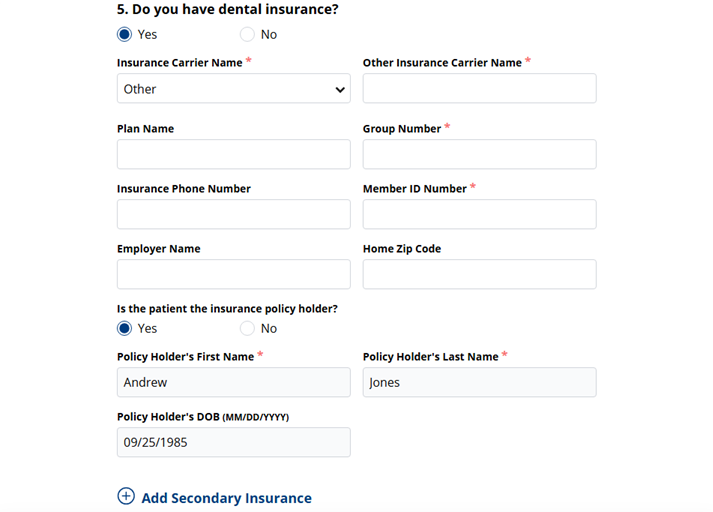
Task: Click the dental insurance question heading
Action: [x=227, y=10]
